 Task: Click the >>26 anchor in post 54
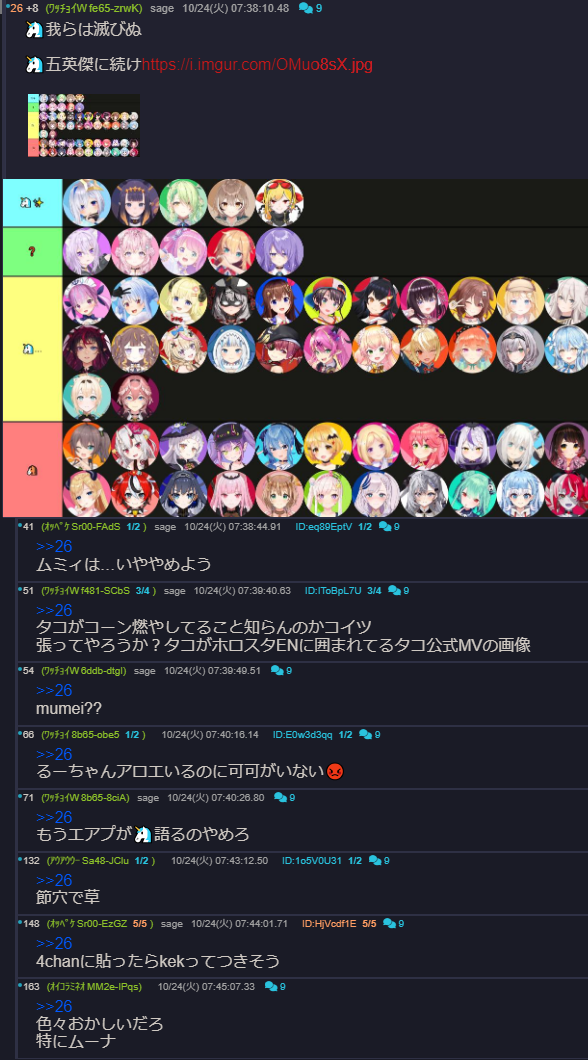click(54, 690)
